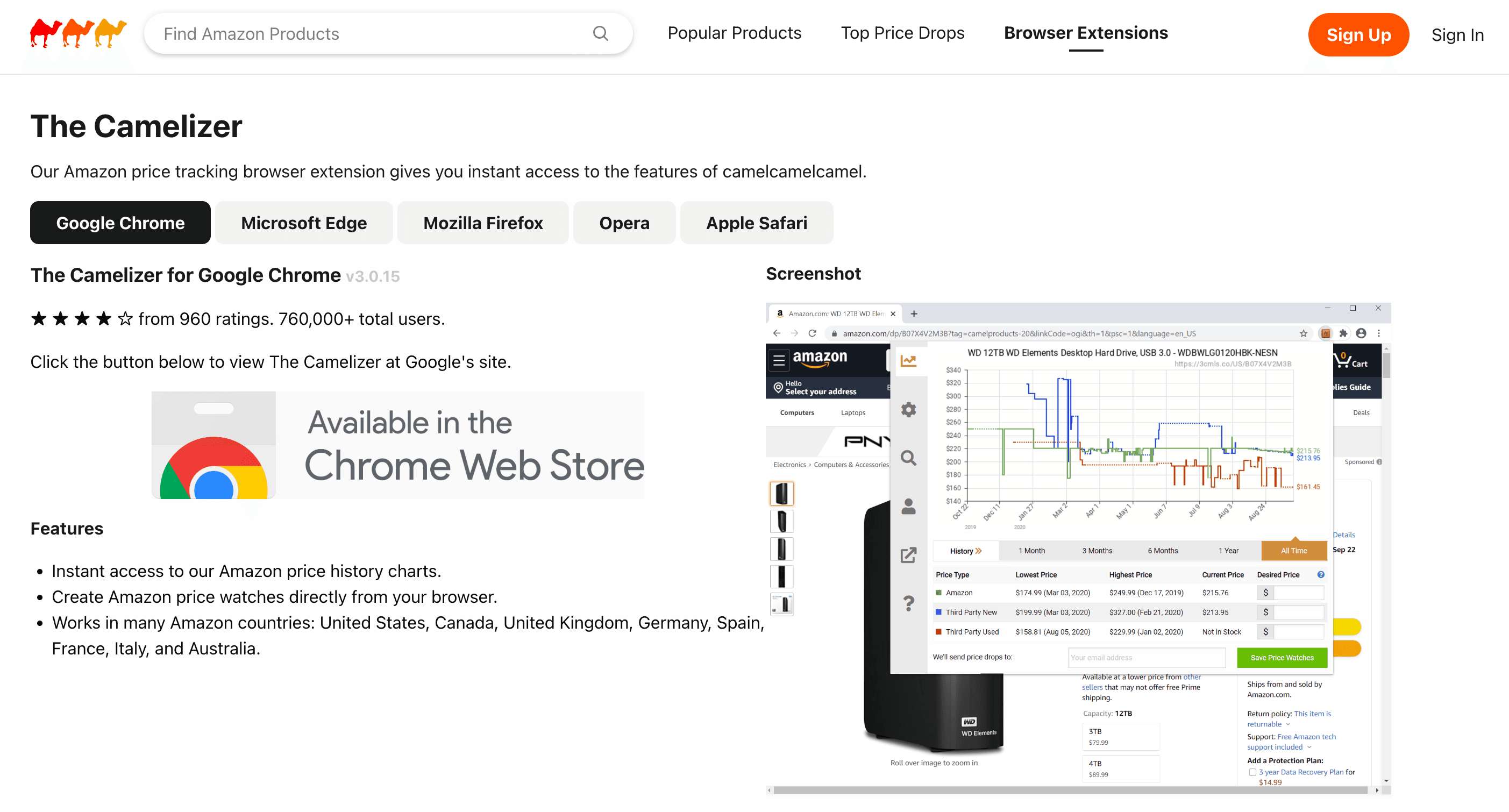1509x812 pixels.
Task: Choose the Opera extension tab
Action: pyautogui.click(x=624, y=223)
